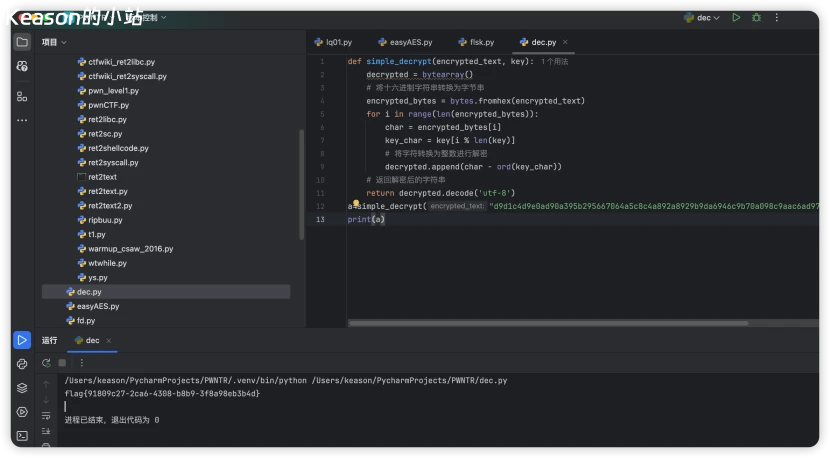Open the Python Packages tool window icon
The image size is (830, 458).
(22, 388)
